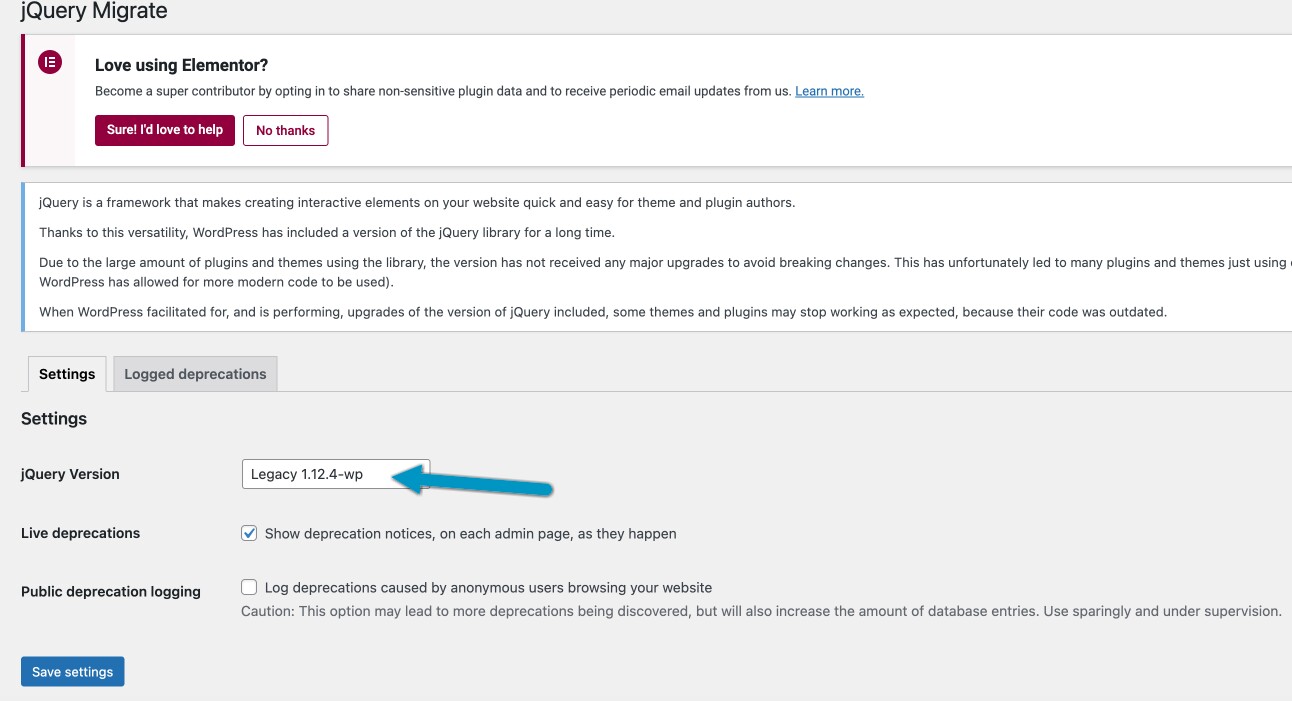Click the jQuery Migrate page heading
This screenshot has height=701, width=1292.
94,11
